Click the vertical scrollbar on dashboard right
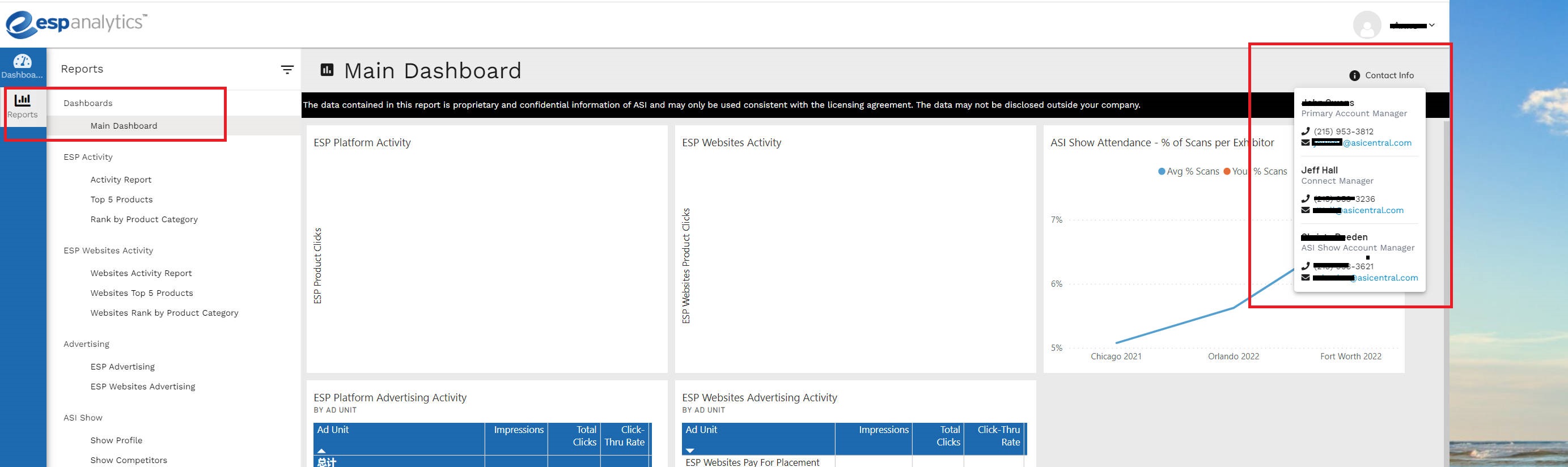The width and height of the screenshot is (1568, 467). pos(1447,213)
